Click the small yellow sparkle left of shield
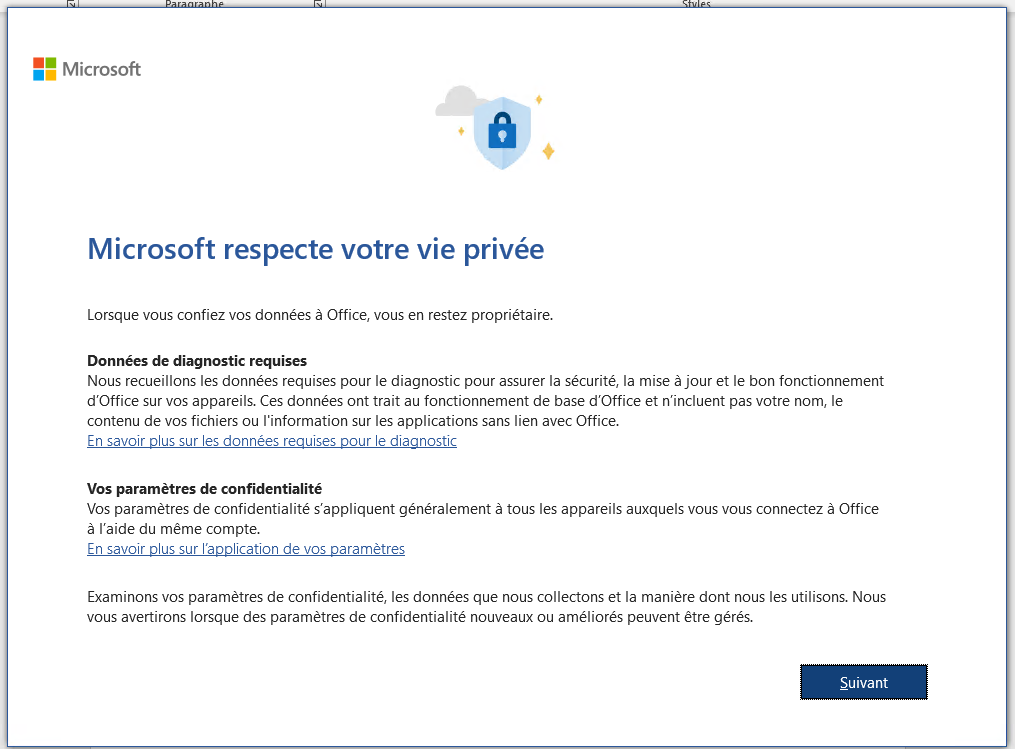Viewport: 1015px width, 749px height. (461, 131)
